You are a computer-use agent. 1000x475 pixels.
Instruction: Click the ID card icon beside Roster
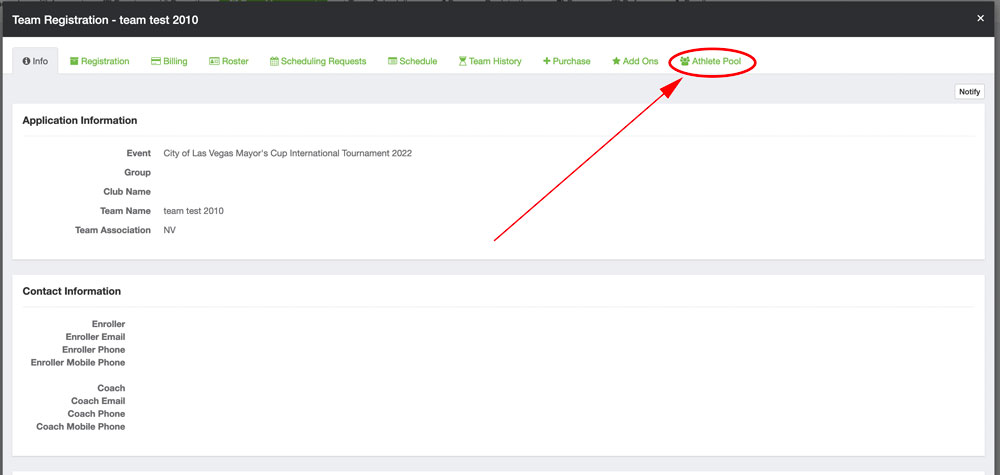tap(214, 62)
